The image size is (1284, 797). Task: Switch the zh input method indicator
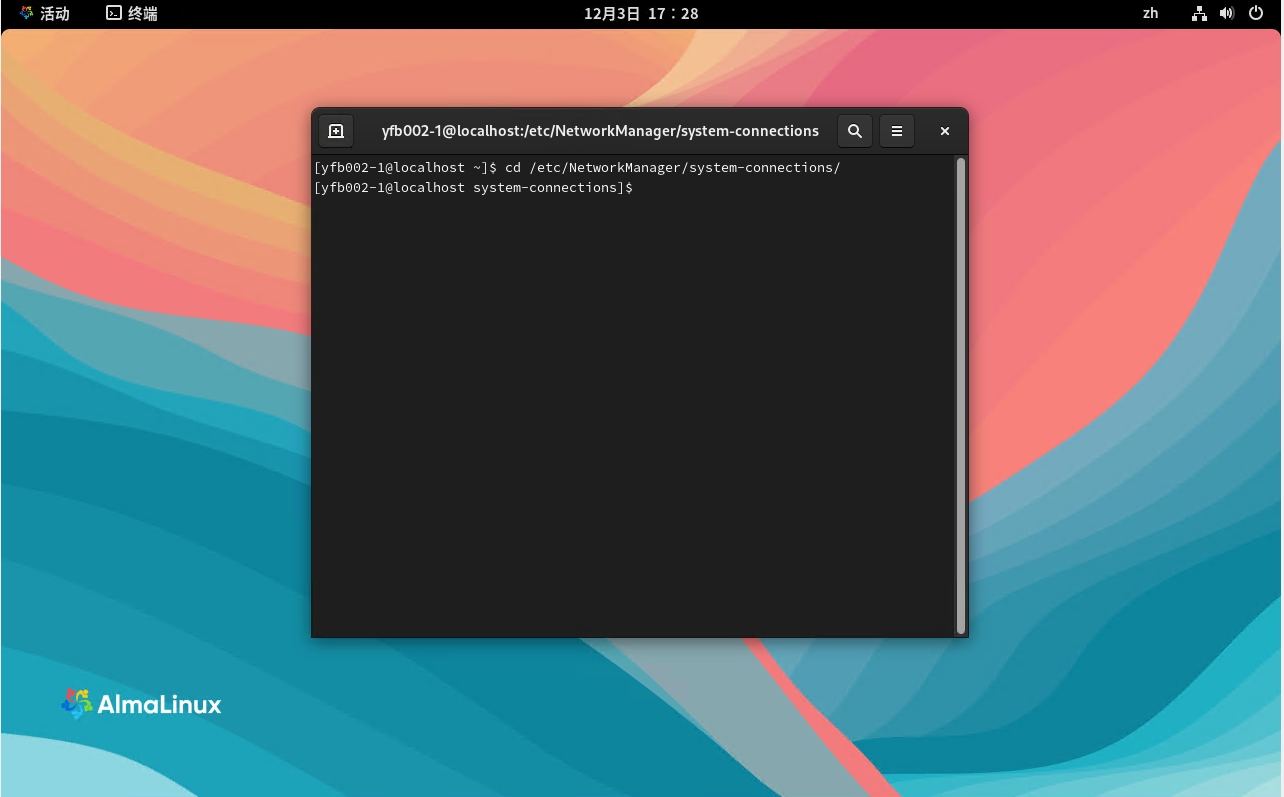coord(1150,14)
